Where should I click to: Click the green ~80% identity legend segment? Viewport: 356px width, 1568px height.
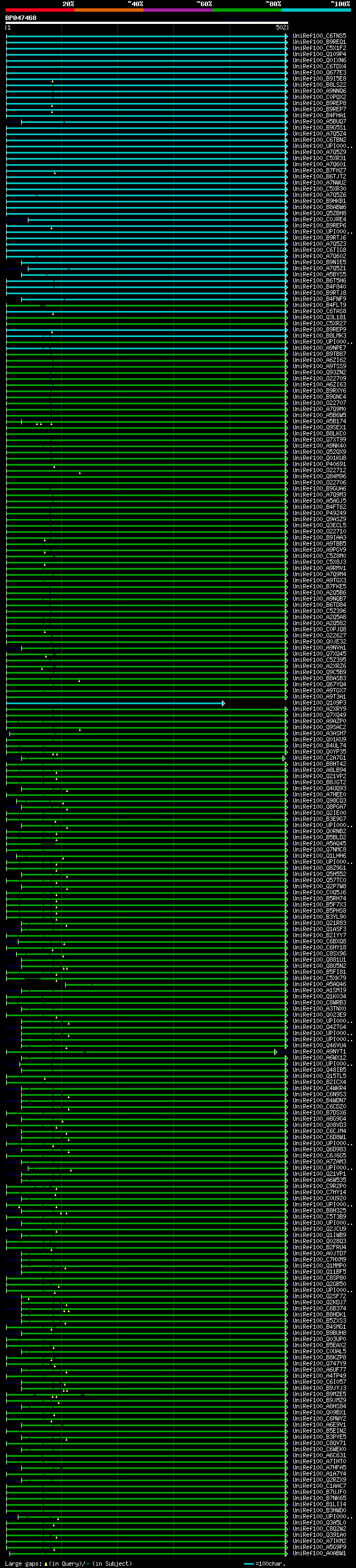[x=247, y=10]
